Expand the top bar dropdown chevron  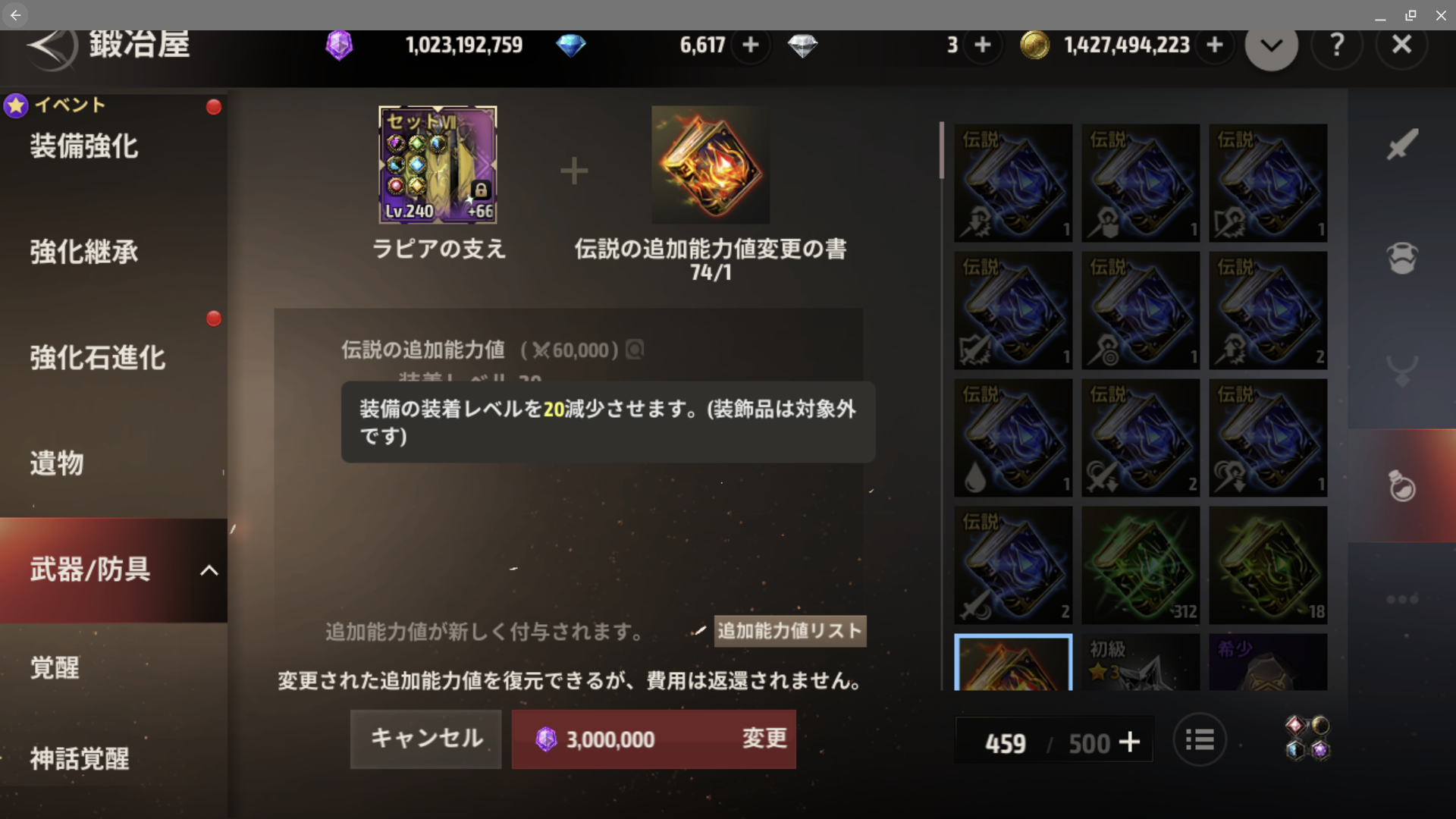1272,45
